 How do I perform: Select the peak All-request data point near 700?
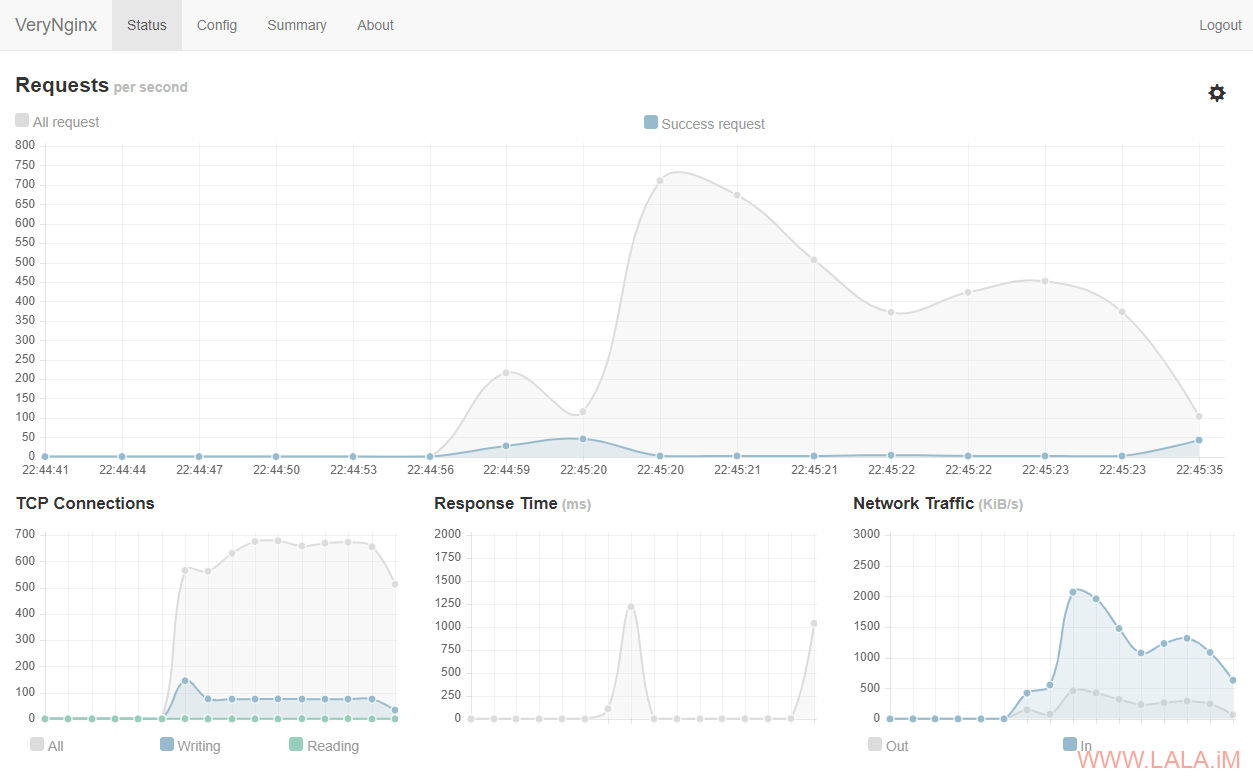coord(660,181)
